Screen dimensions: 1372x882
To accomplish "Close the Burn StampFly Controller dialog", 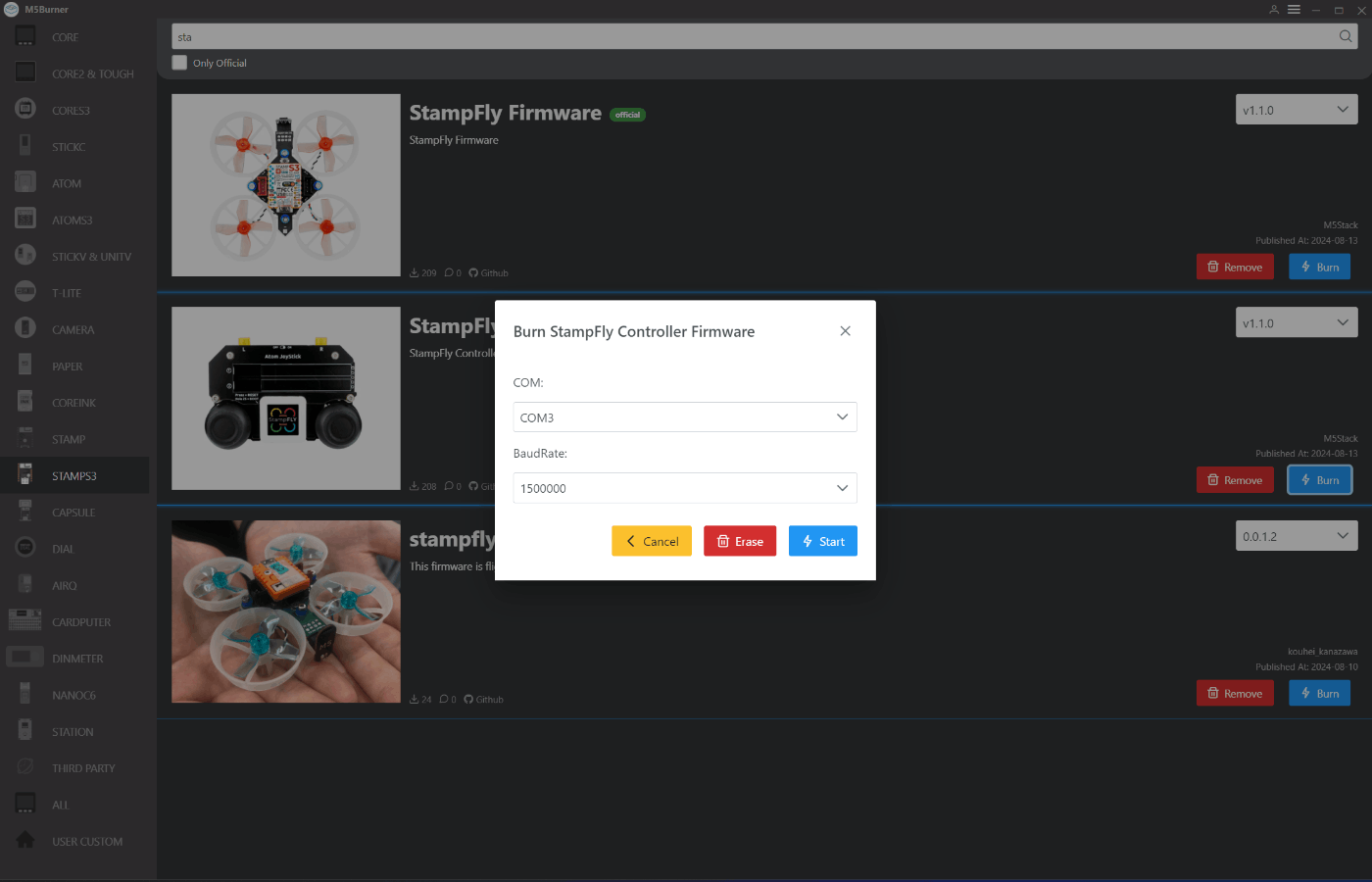I will point(845,331).
